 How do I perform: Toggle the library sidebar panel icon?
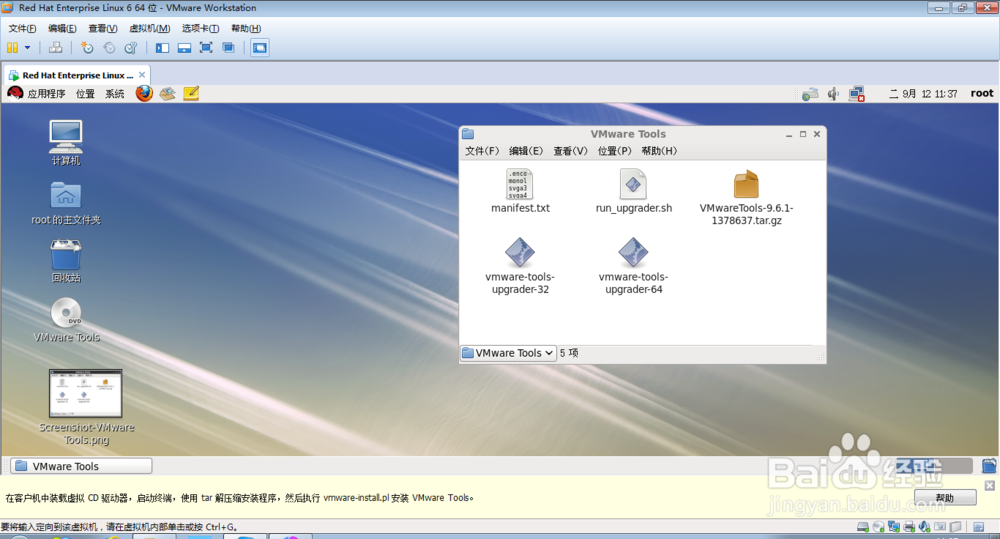point(162,48)
